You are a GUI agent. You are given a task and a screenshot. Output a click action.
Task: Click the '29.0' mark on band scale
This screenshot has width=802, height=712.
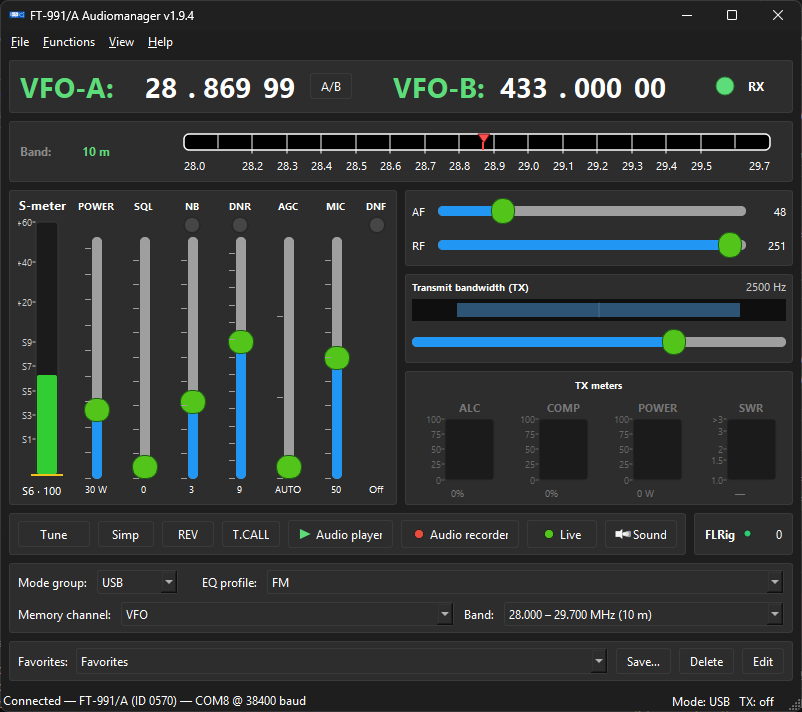coord(528,166)
